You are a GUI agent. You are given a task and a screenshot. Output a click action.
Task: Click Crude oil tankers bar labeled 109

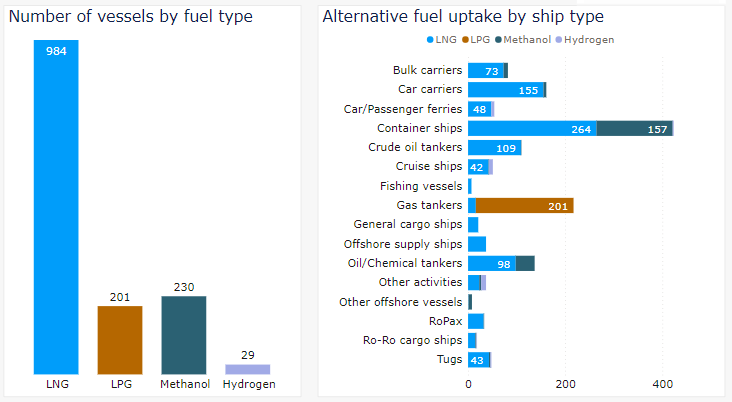tap(494, 148)
